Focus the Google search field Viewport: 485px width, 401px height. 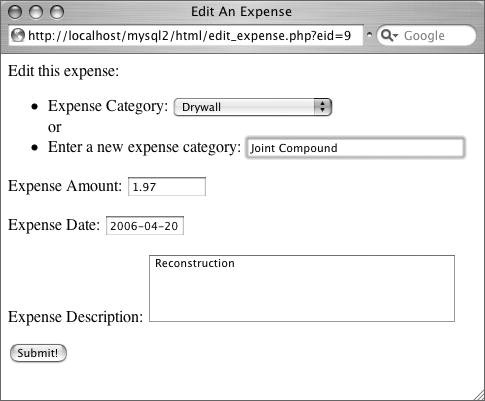click(426, 35)
